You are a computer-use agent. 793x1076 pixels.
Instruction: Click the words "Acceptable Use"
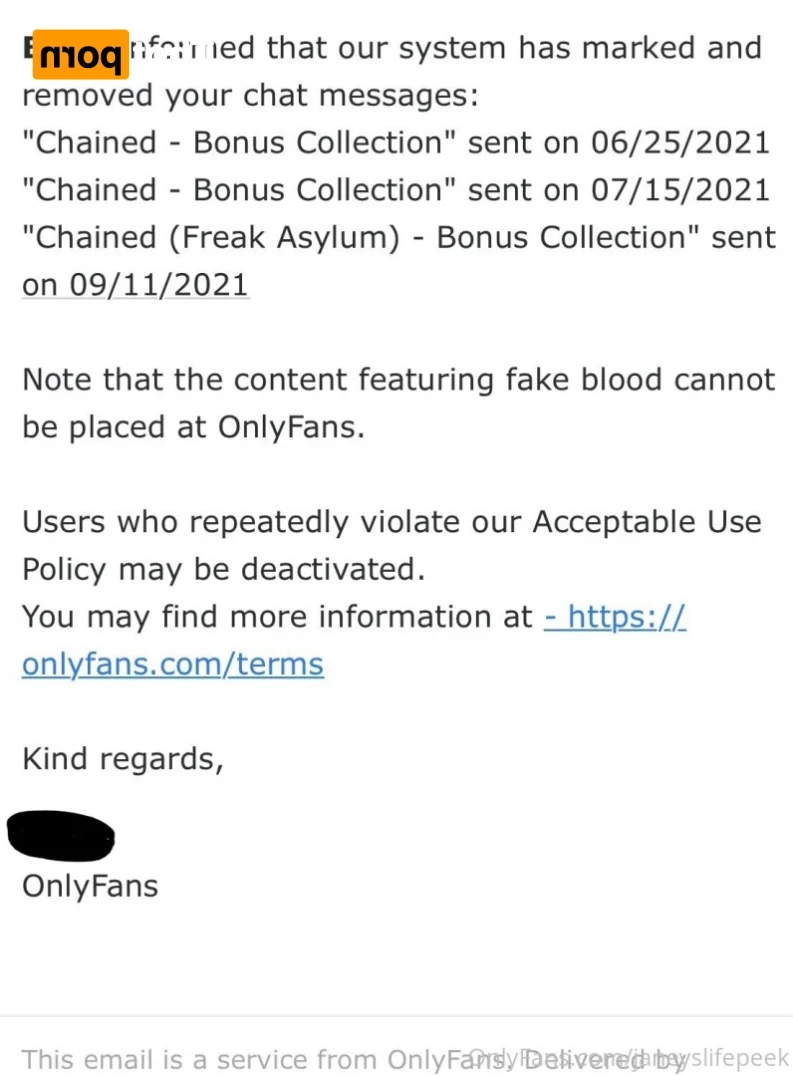[647, 522]
